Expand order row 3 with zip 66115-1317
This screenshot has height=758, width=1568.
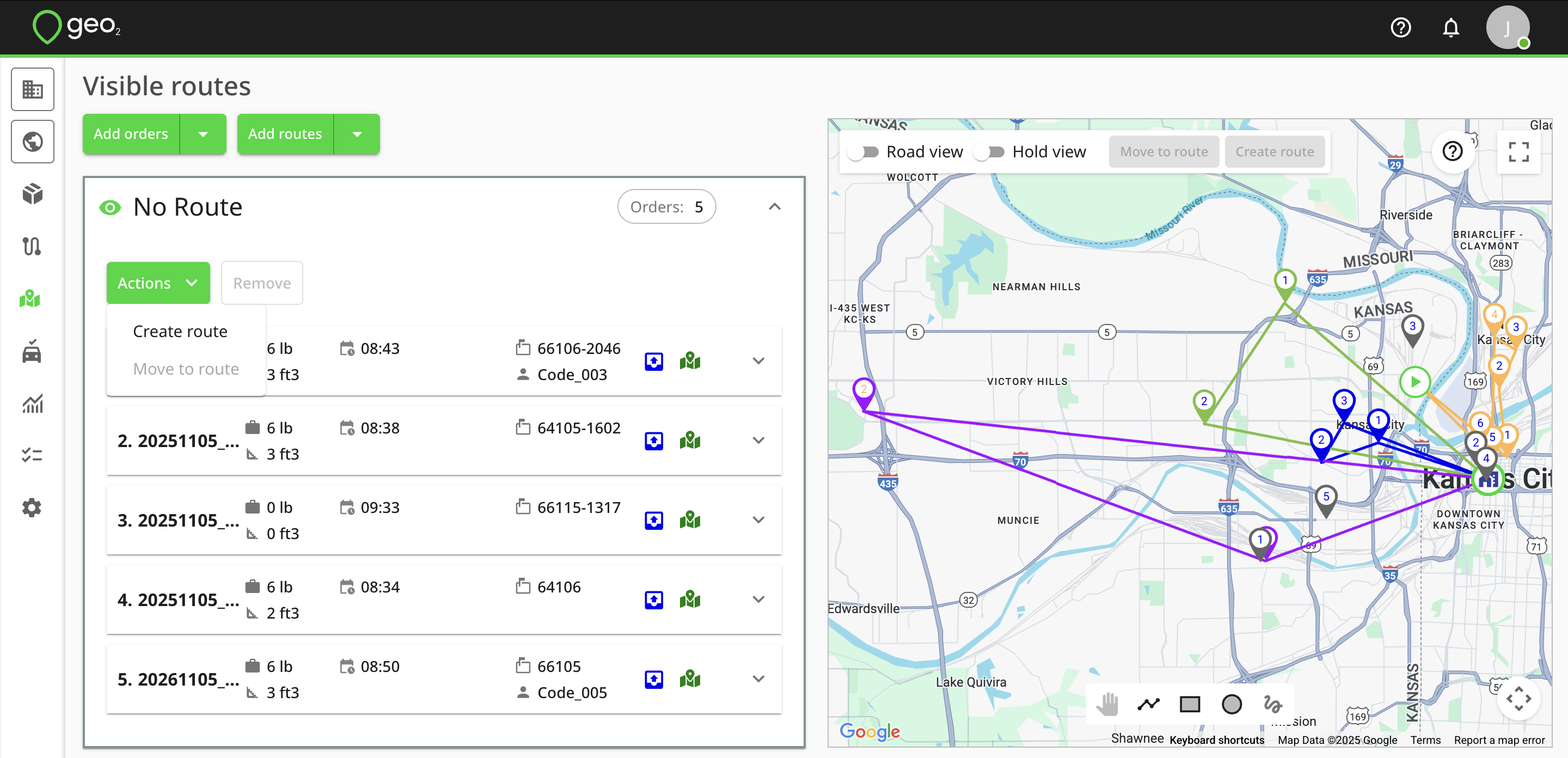[x=758, y=520]
